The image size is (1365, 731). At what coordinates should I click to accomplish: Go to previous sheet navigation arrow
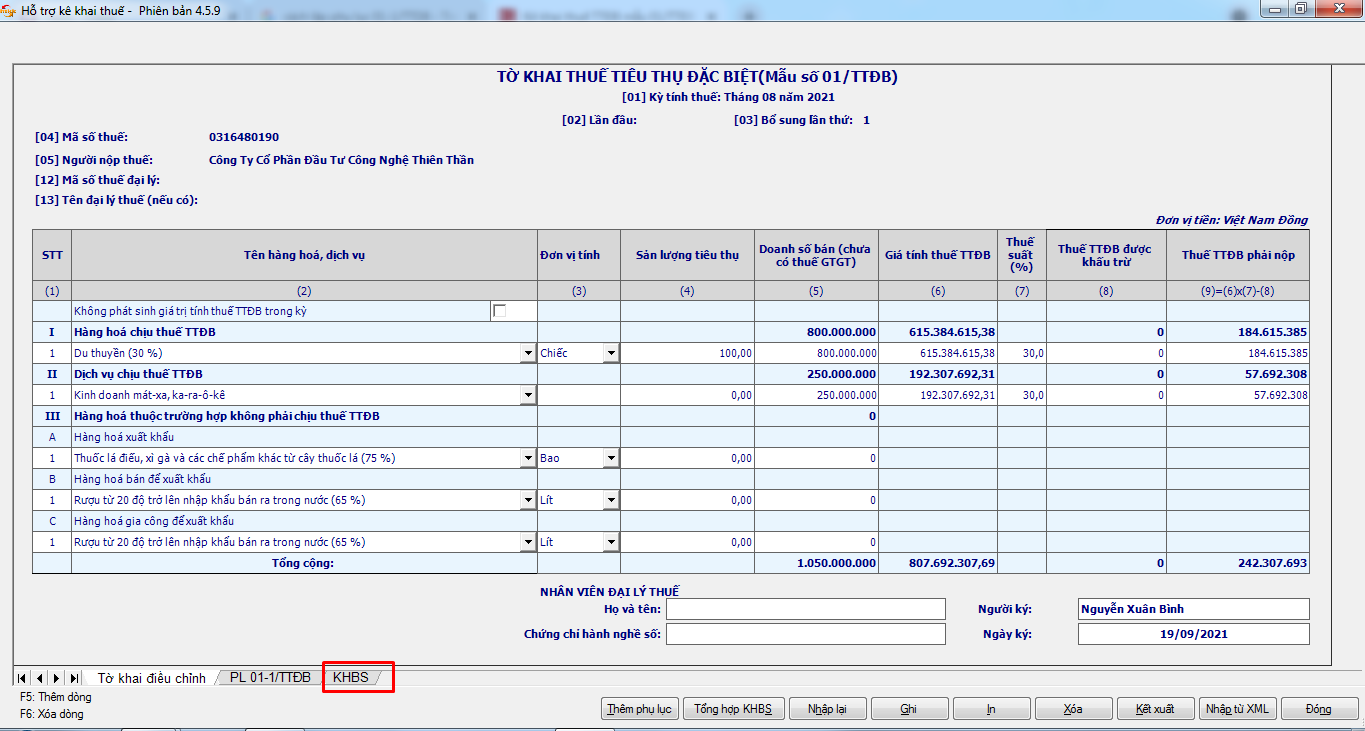pos(39,678)
